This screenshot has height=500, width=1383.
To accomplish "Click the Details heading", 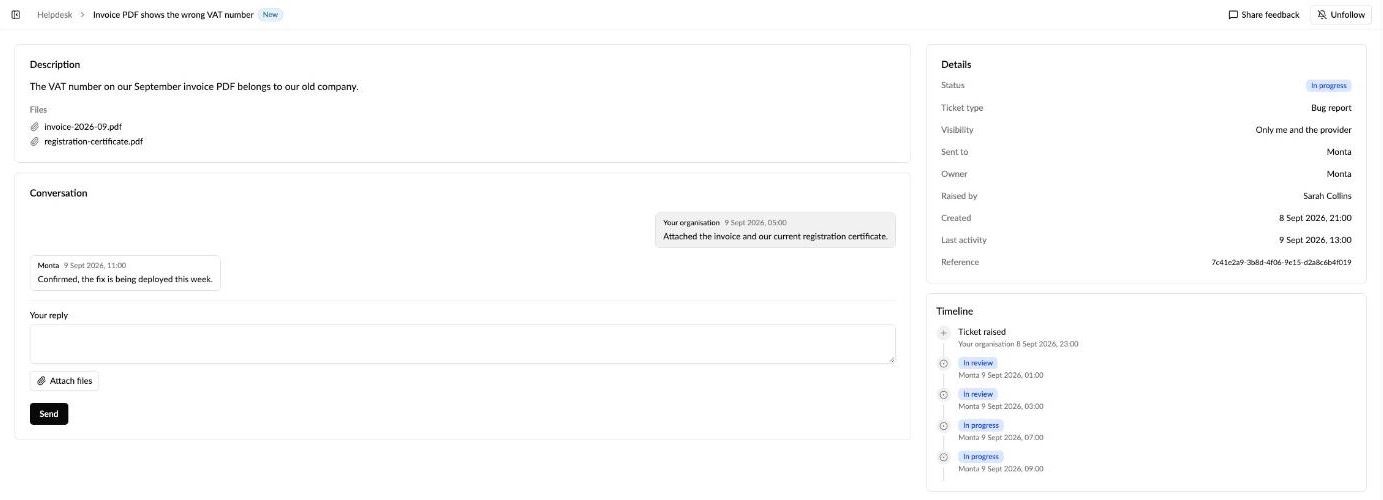I will (956, 65).
